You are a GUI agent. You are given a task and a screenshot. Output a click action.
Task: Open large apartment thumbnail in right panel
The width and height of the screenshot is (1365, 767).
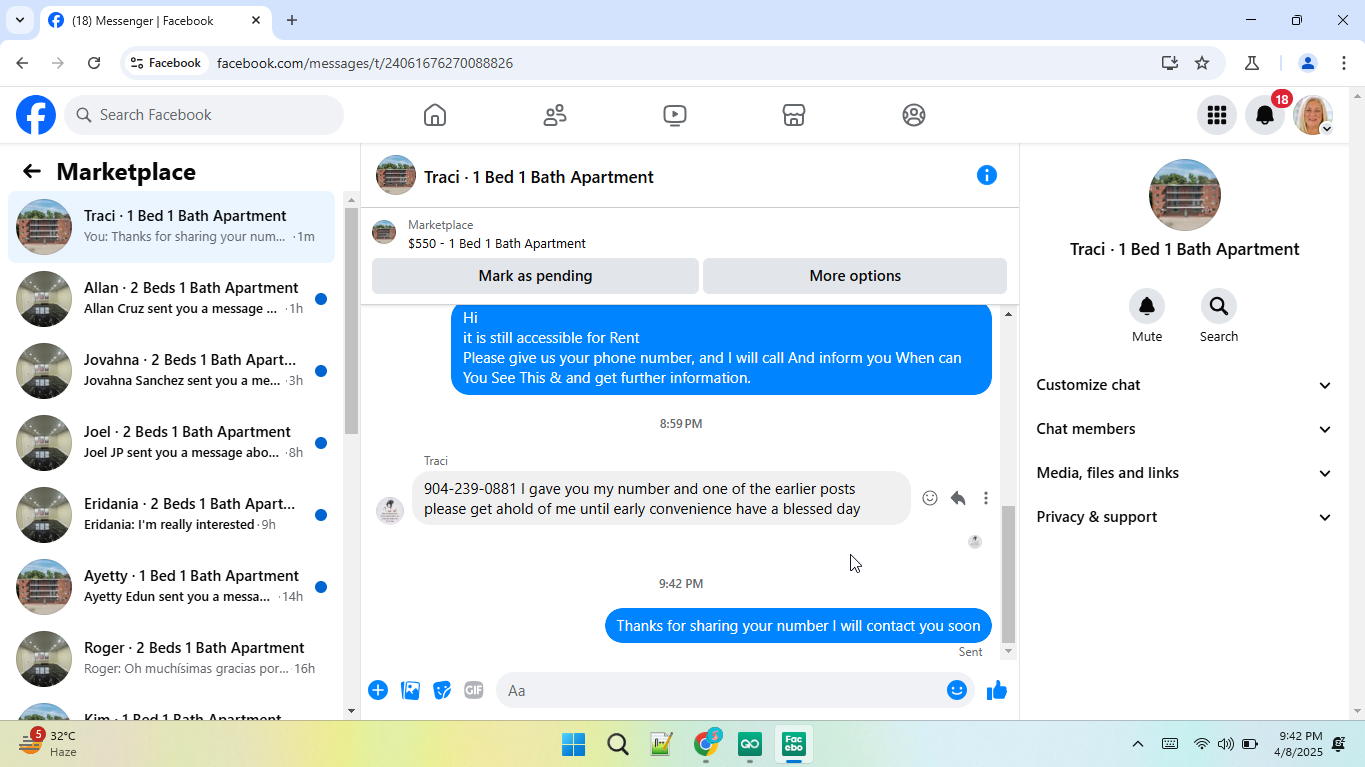point(1185,195)
